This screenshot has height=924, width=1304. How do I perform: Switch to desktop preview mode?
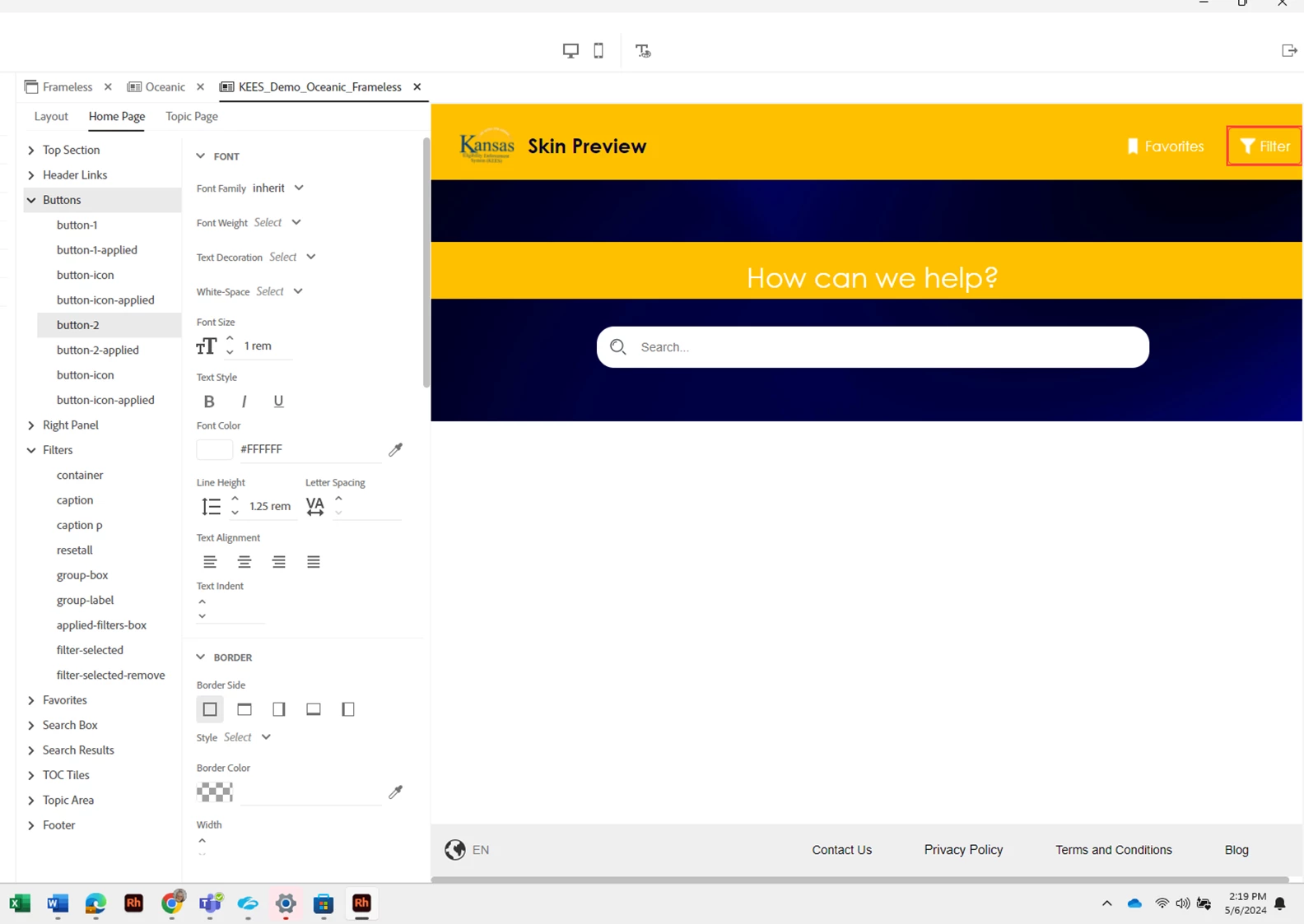[570, 50]
